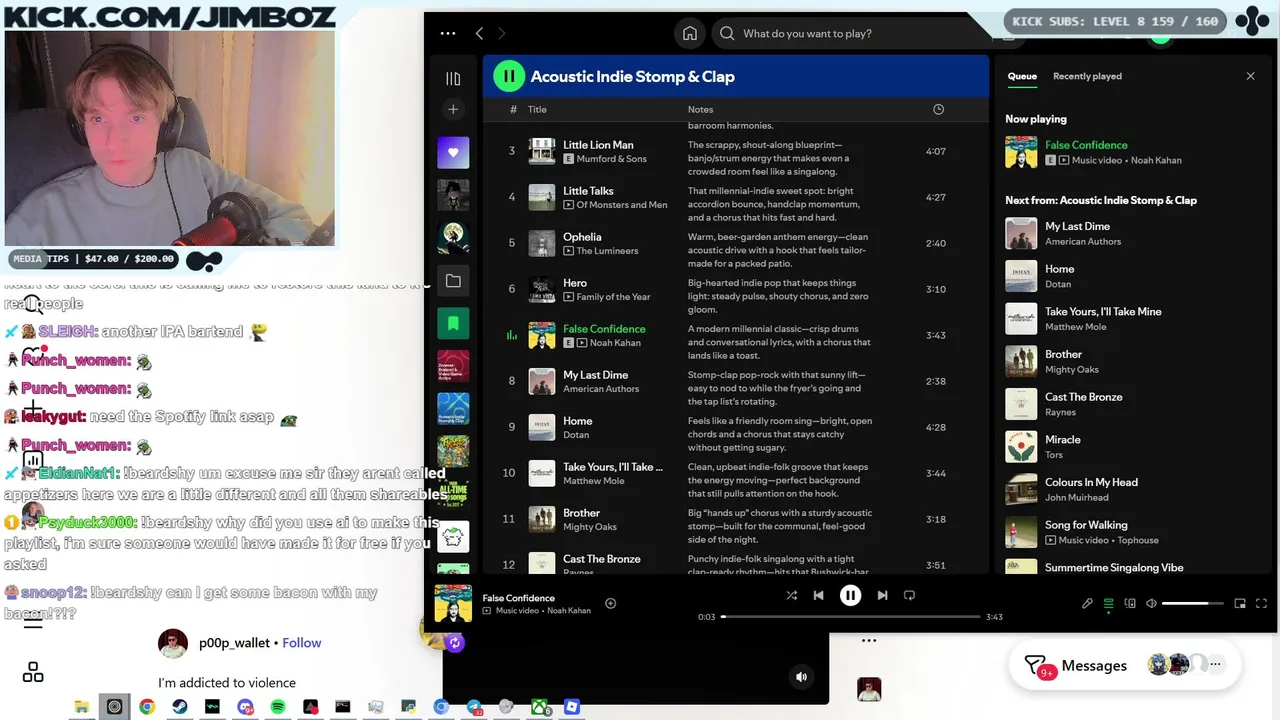Click the 'What do you want to play?' search field
This screenshot has height=720, width=1280.
(x=850, y=33)
